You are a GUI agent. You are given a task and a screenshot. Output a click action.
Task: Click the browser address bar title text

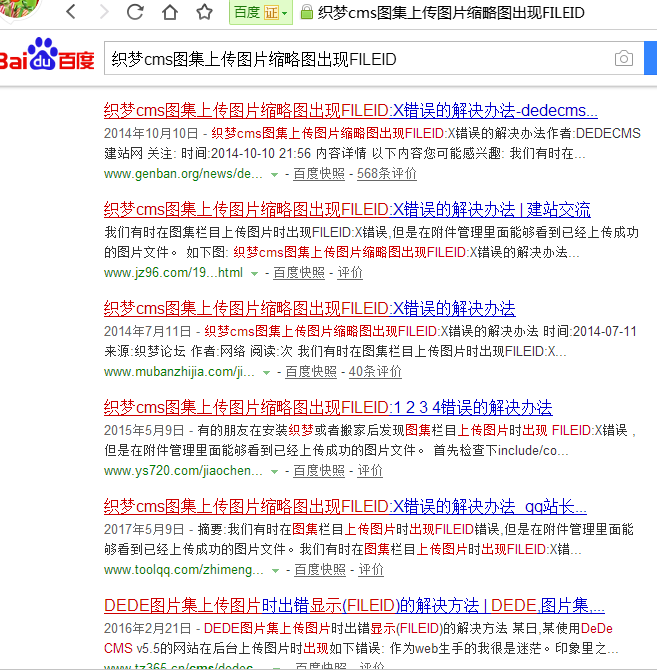(x=451, y=12)
